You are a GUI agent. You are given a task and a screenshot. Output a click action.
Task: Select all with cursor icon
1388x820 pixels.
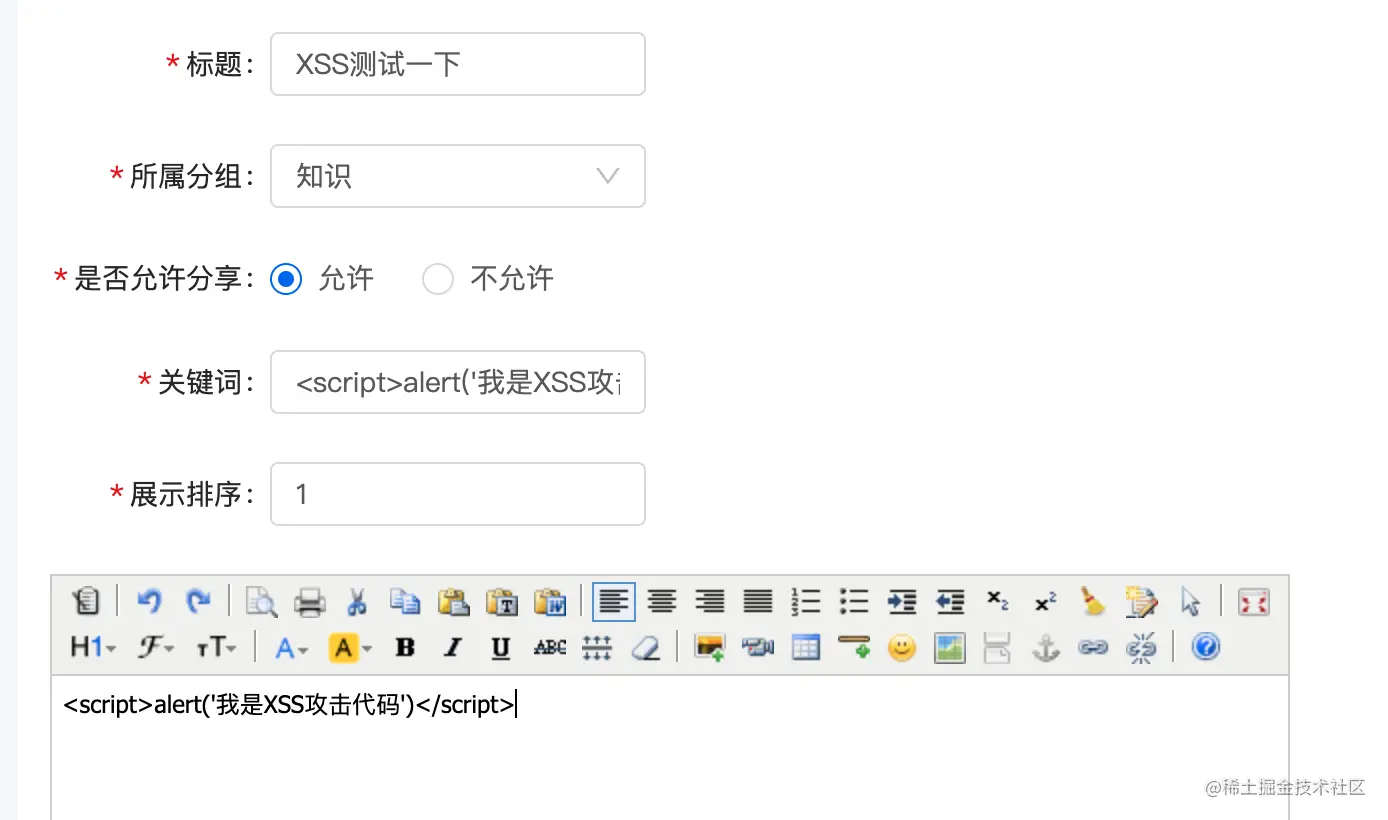tap(1190, 601)
